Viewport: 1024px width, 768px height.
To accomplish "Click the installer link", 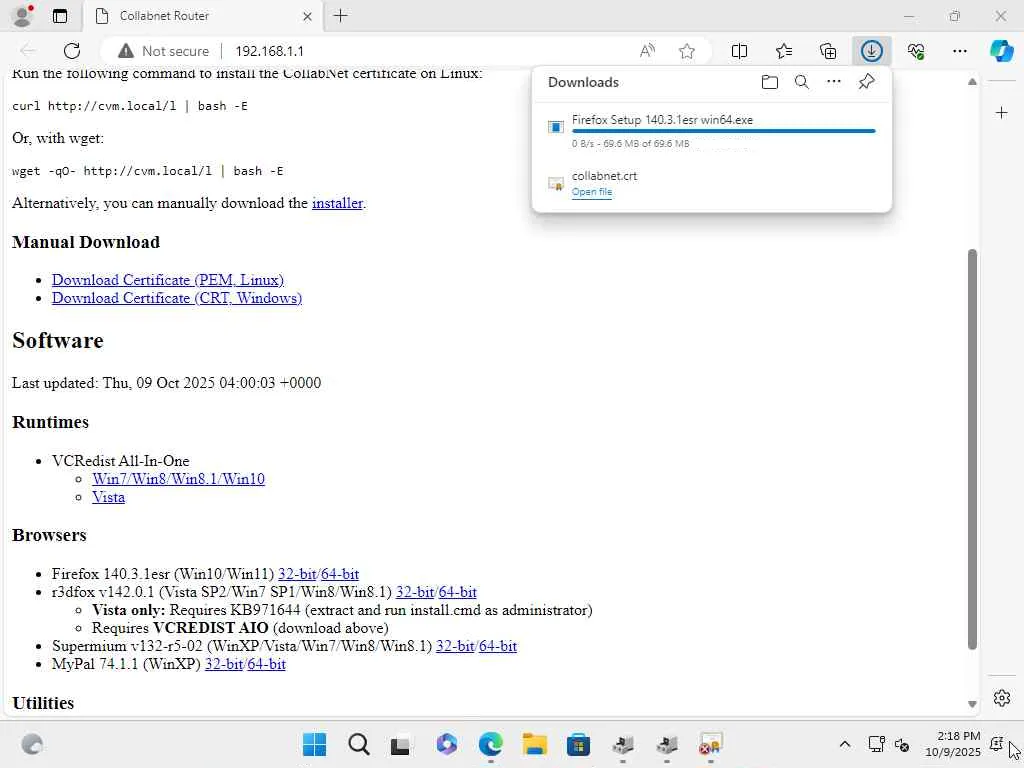I will (337, 203).
